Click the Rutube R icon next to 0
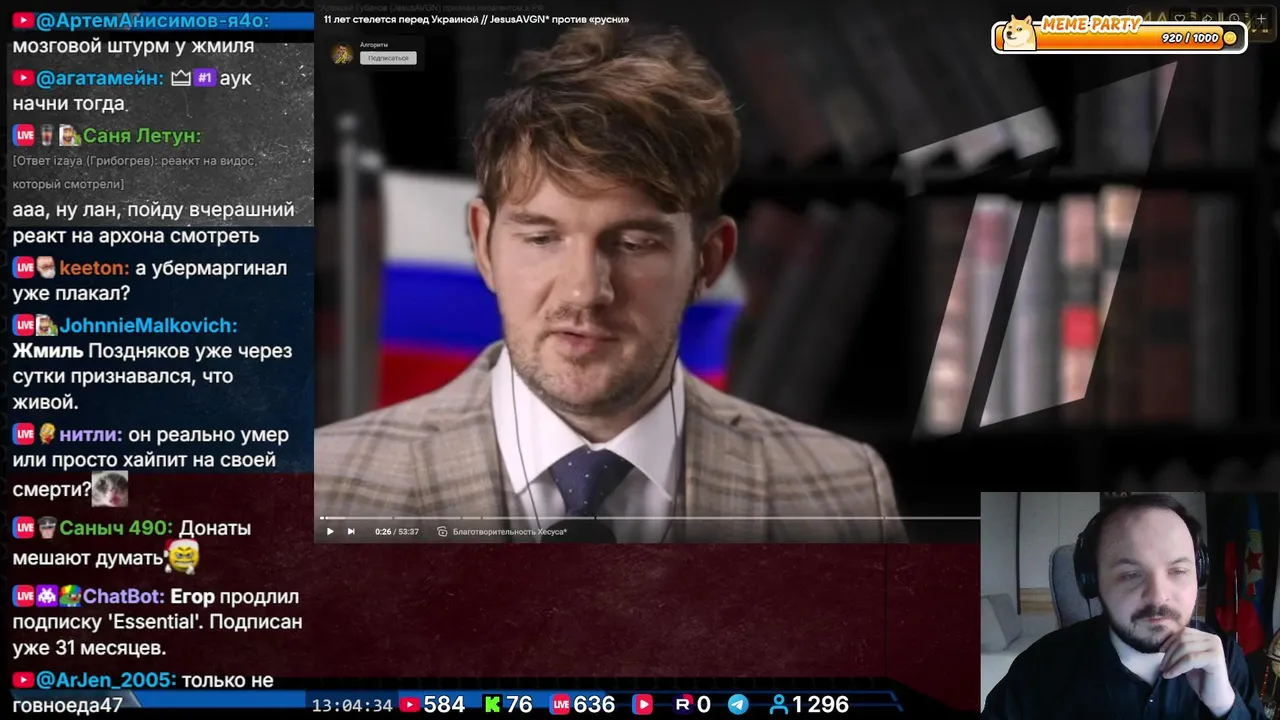Viewport: 1280px width, 720px height. 683,705
